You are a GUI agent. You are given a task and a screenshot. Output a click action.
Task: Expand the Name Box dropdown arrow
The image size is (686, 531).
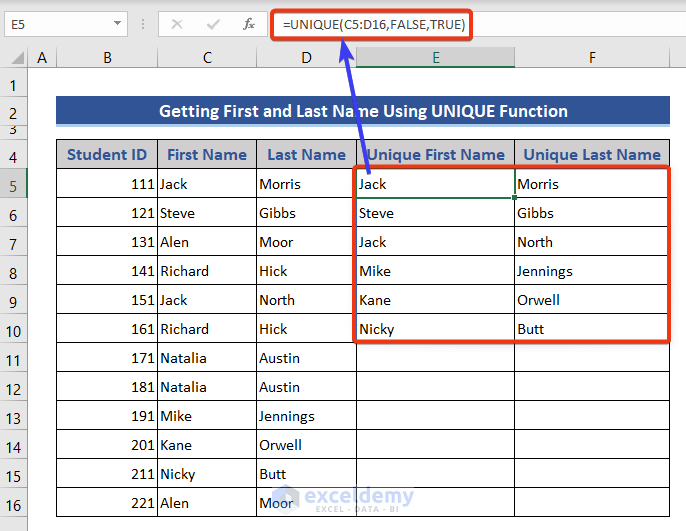pos(117,23)
